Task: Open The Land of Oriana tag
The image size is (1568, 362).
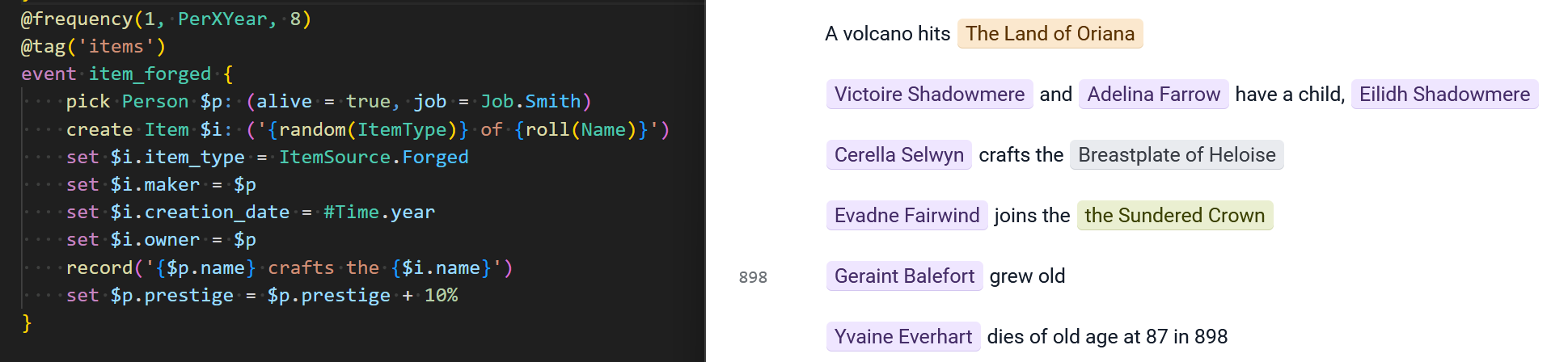Action: [1050, 34]
